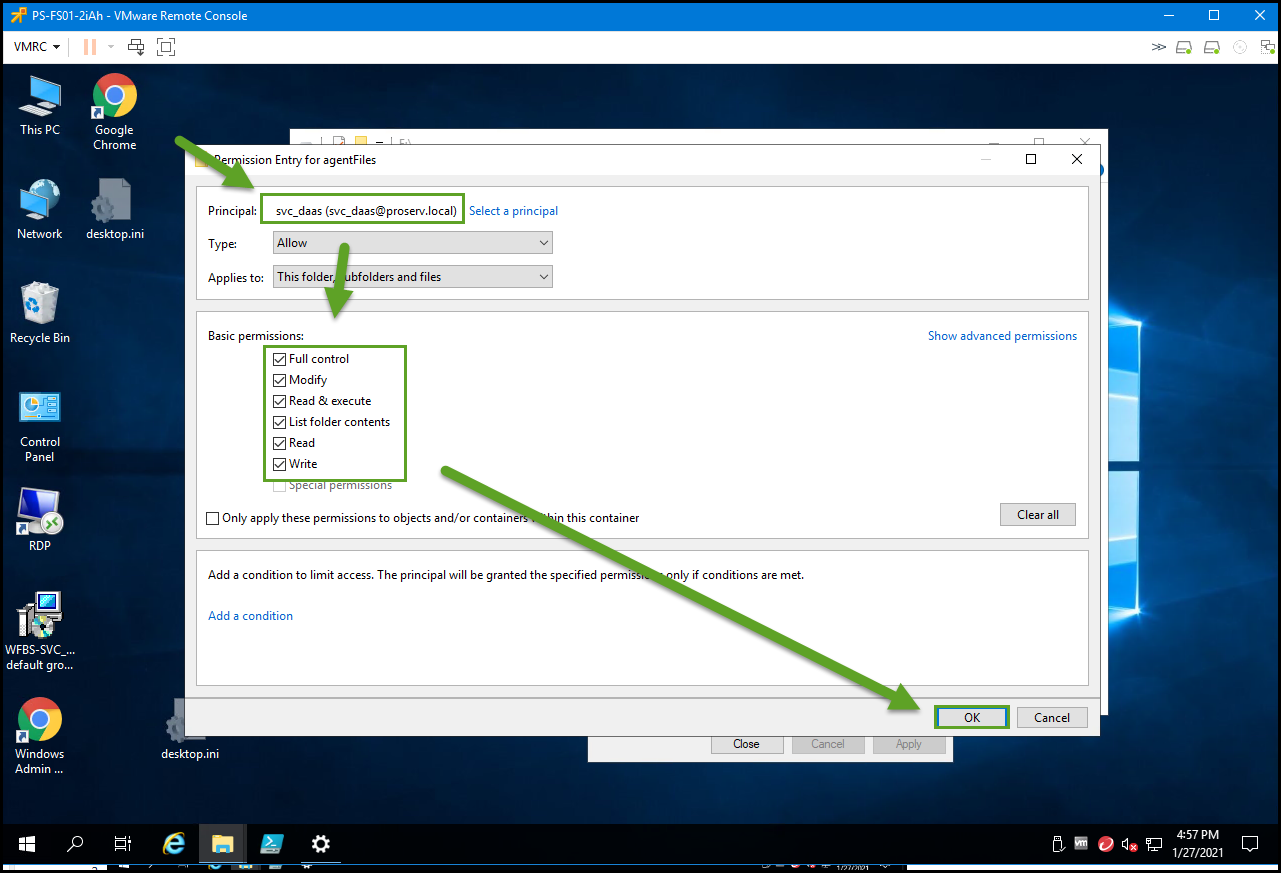Image resolution: width=1281 pixels, height=873 pixels.
Task: Confirm the permission entry with OK
Action: [971, 717]
